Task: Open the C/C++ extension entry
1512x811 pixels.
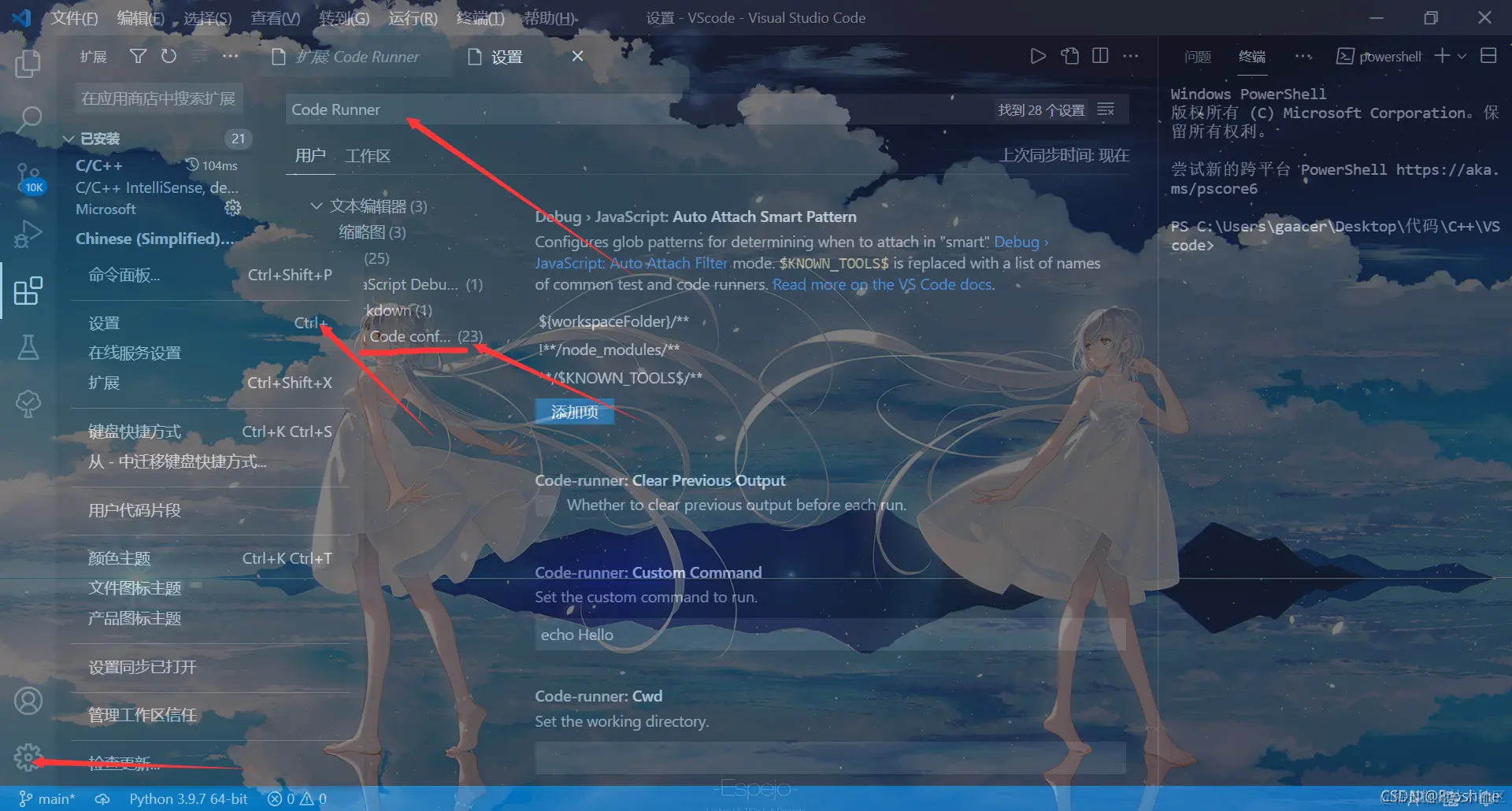Action: pos(157,187)
